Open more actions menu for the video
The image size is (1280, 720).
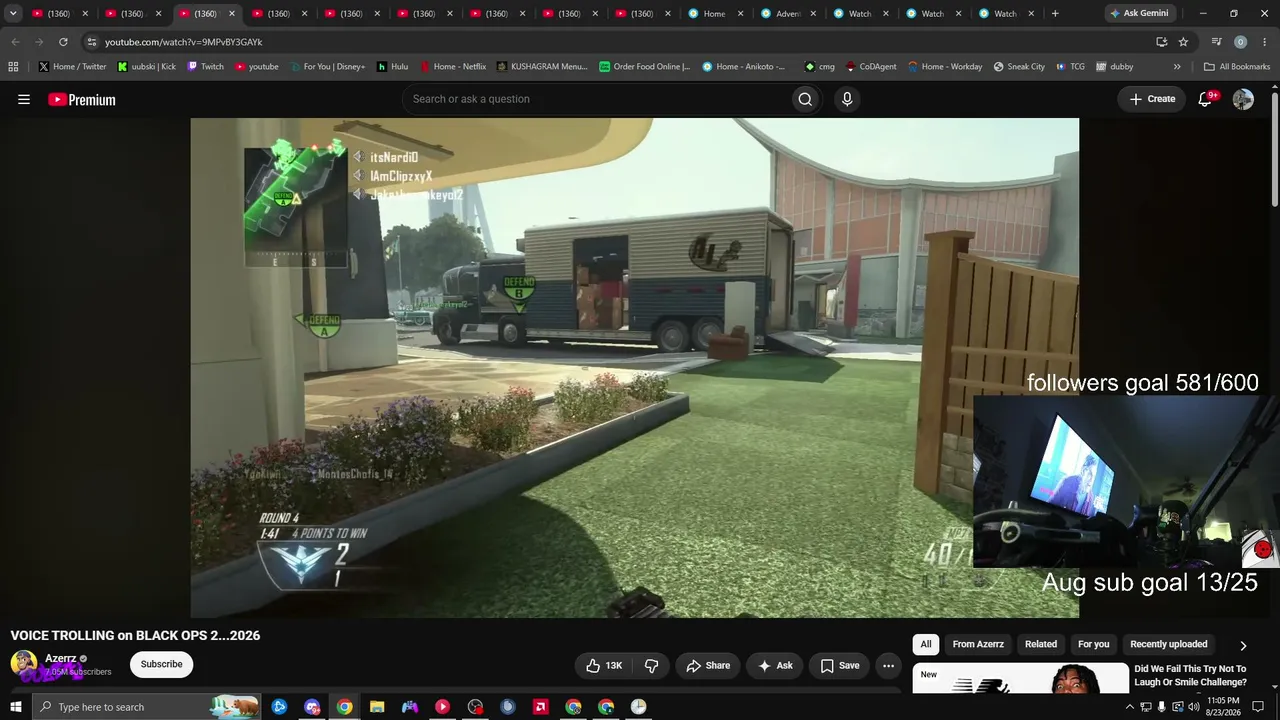click(x=888, y=665)
